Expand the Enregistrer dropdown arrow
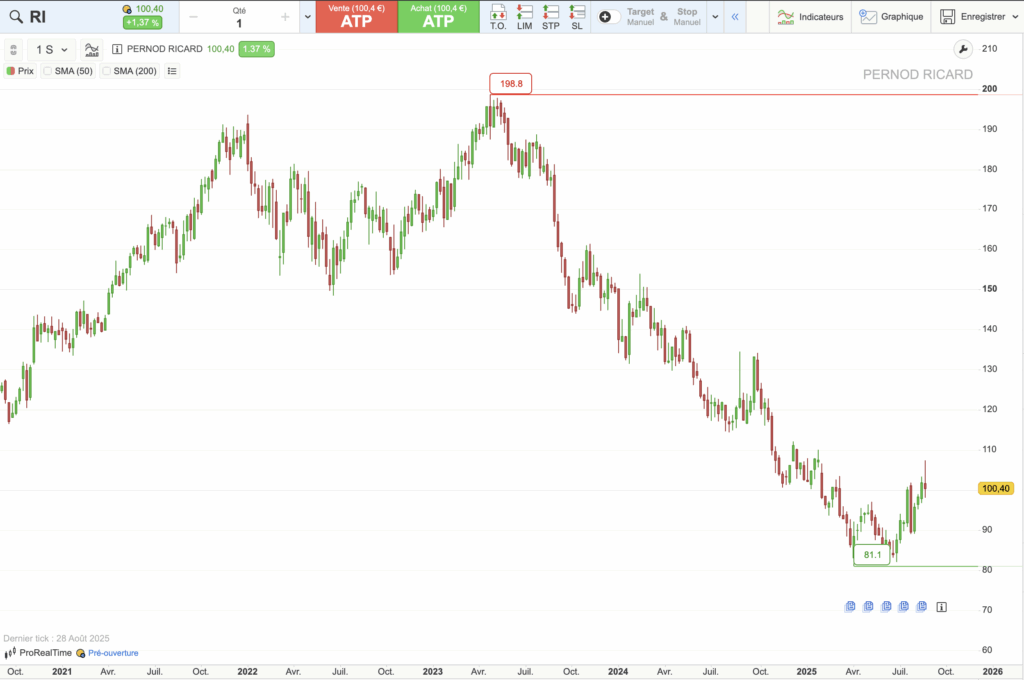This screenshot has height=680, width=1024. (1013, 16)
